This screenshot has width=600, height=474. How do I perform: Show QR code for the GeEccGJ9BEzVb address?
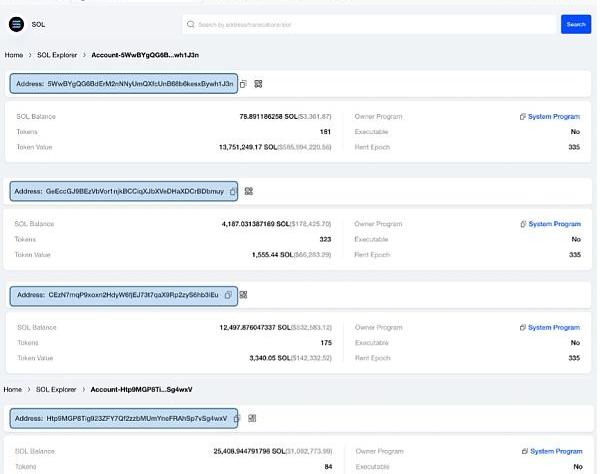tap(248, 190)
